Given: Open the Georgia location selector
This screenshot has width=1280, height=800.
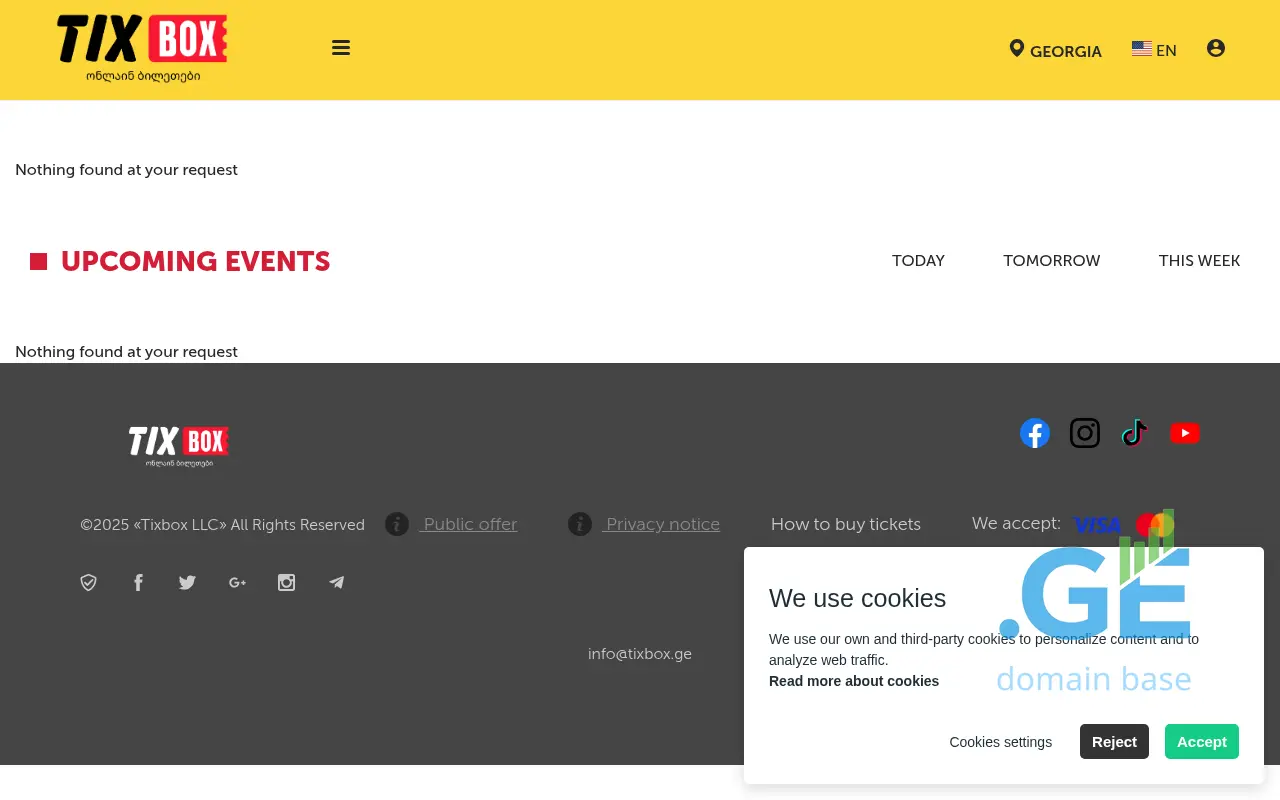Looking at the screenshot, I should (x=1056, y=50).
